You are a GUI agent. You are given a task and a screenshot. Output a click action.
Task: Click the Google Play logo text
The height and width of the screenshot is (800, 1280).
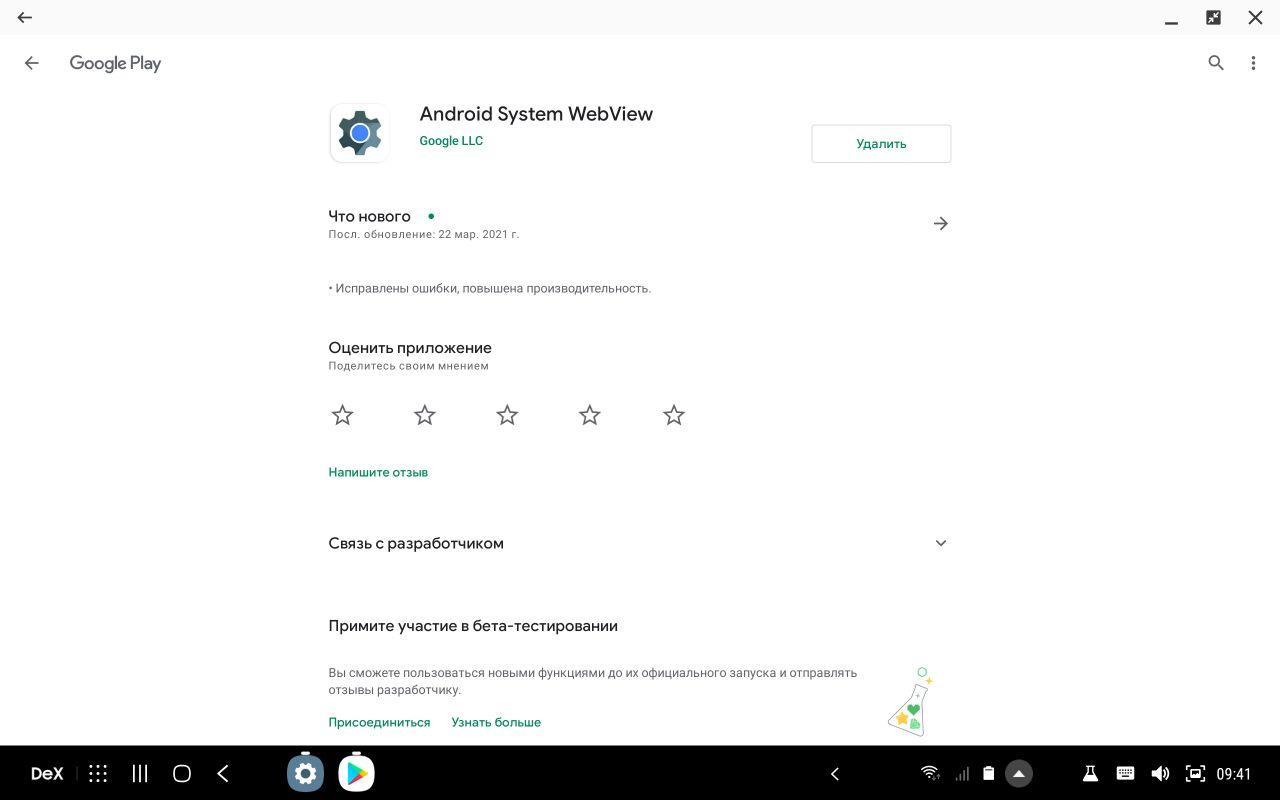tap(115, 63)
